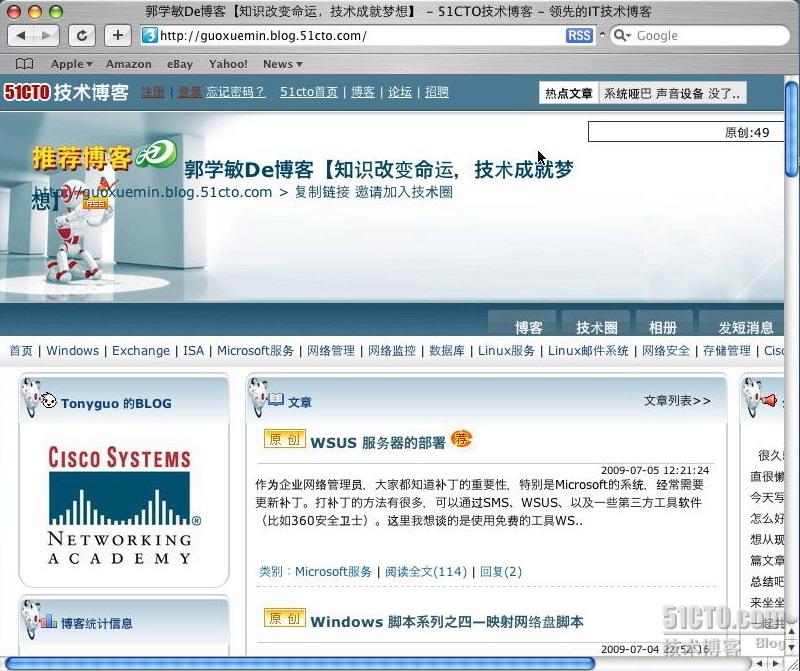This screenshot has height=671, width=800.
Task: Open the ISA category link
Action: coord(193,351)
